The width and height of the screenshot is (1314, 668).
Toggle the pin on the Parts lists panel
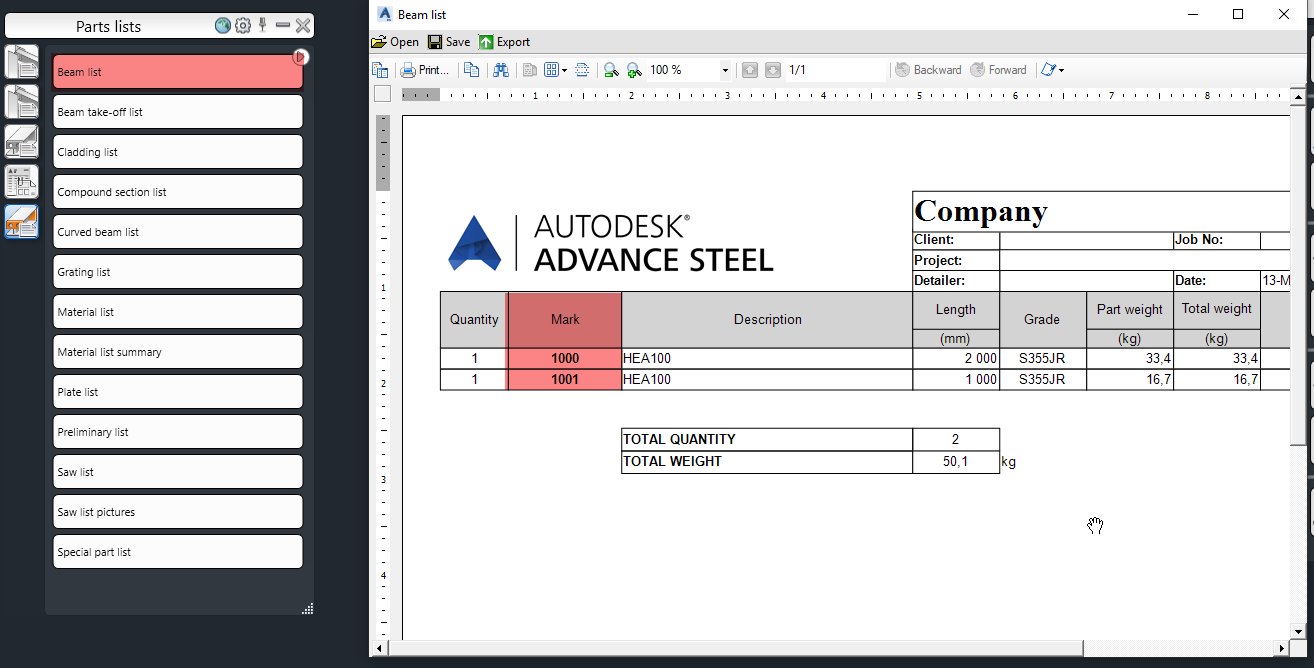click(262, 25)
